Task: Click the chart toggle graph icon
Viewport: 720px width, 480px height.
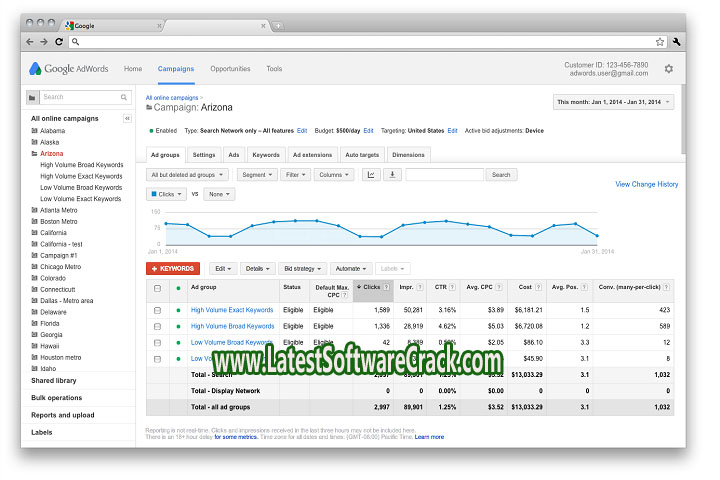Action: pyautogui.click(x=371, y=174)
